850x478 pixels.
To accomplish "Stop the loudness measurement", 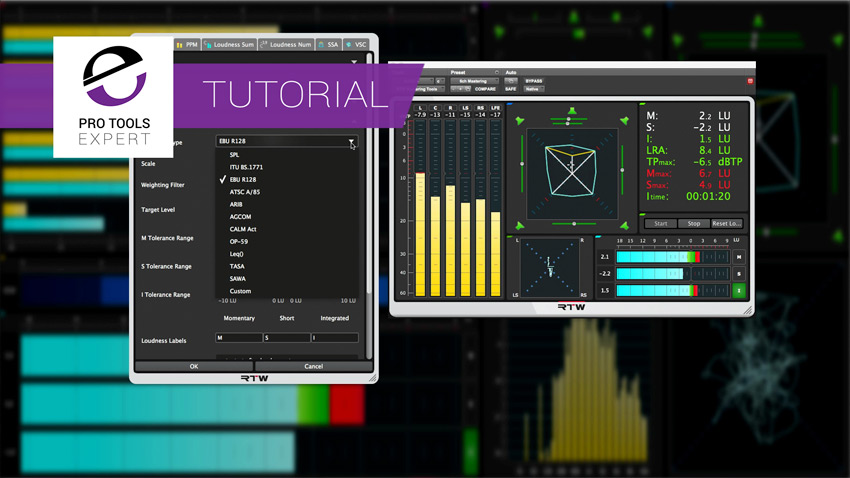I will click(694, 223).
